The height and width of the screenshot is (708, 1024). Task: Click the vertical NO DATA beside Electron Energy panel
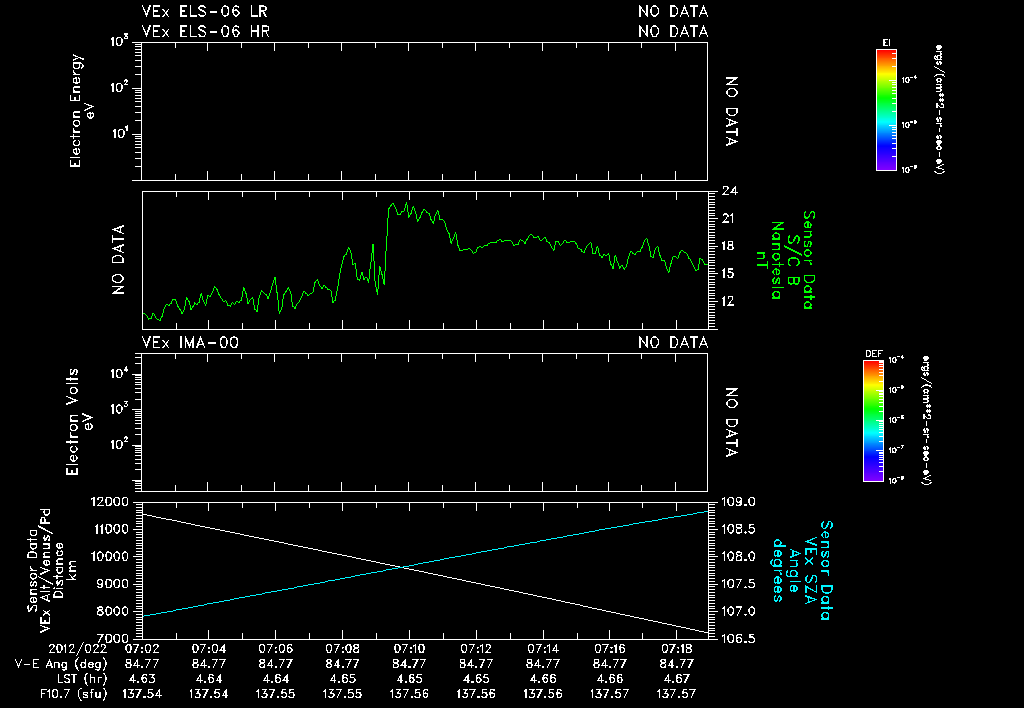tap(731, 111)
